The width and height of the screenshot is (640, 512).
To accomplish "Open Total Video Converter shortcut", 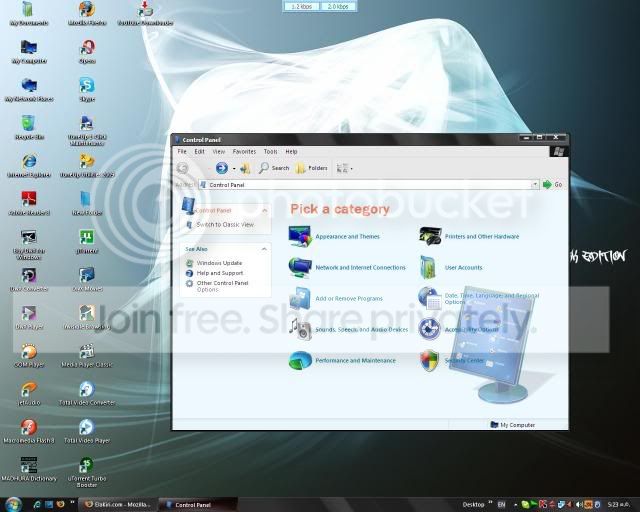I will (x=87, y=393).
